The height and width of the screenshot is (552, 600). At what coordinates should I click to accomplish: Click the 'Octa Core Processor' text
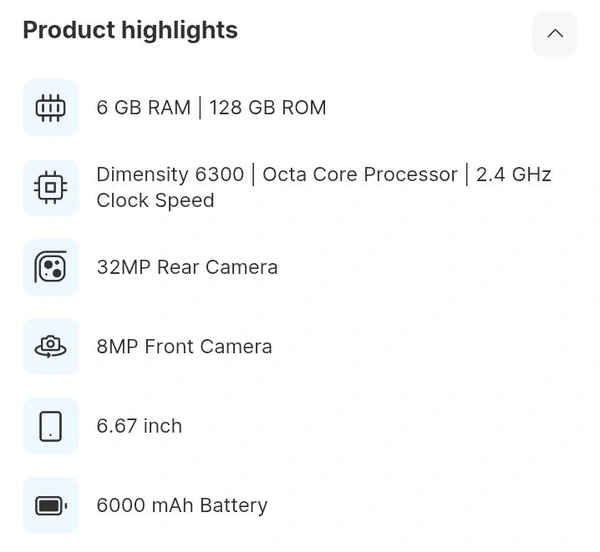click(360, 174)
